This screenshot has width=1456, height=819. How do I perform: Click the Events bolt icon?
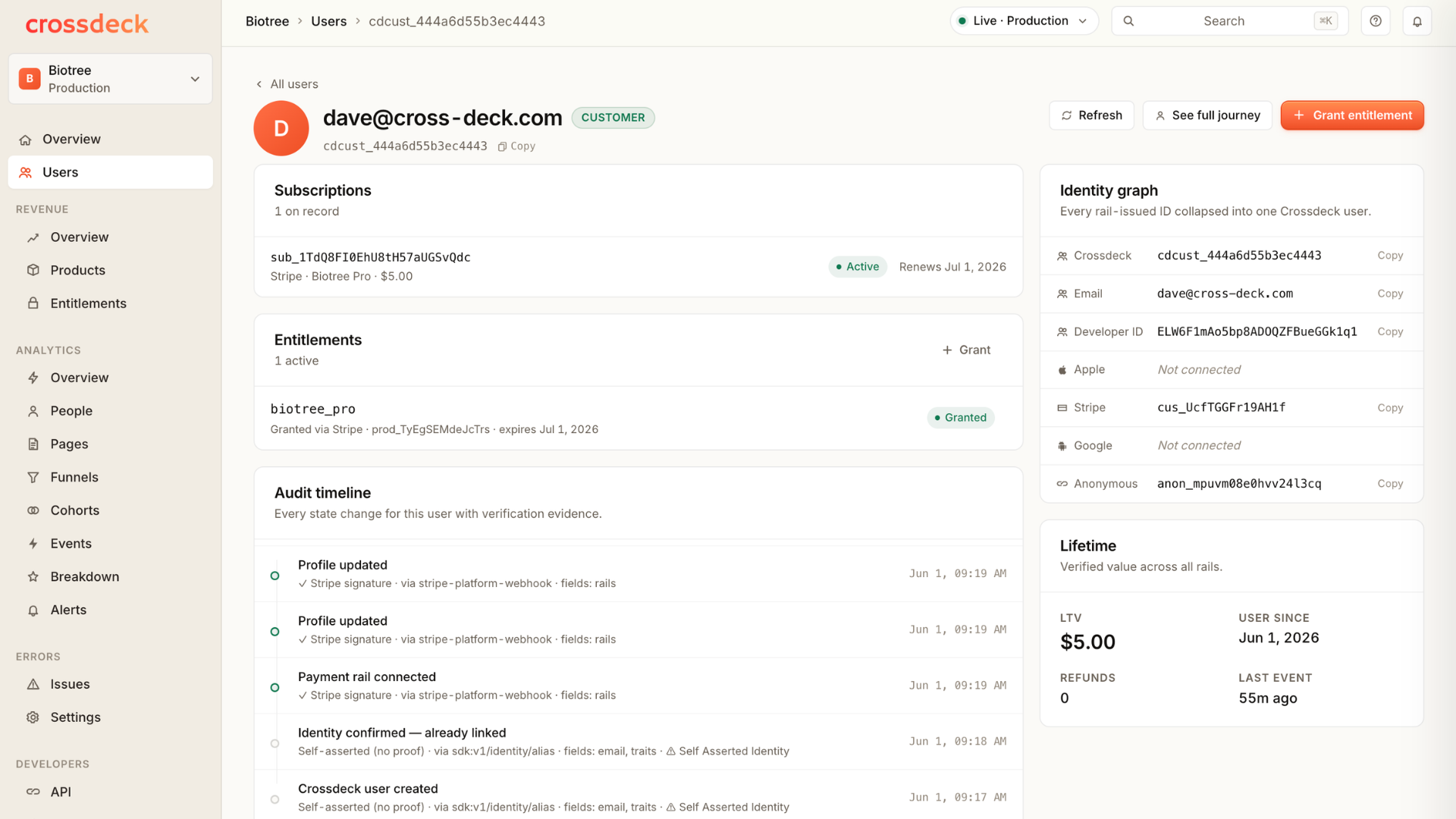pos(33,544)
